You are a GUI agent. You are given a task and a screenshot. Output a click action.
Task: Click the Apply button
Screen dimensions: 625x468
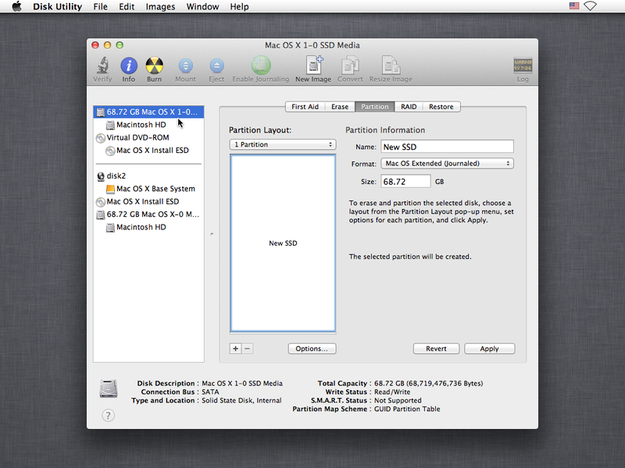[489, 349]
